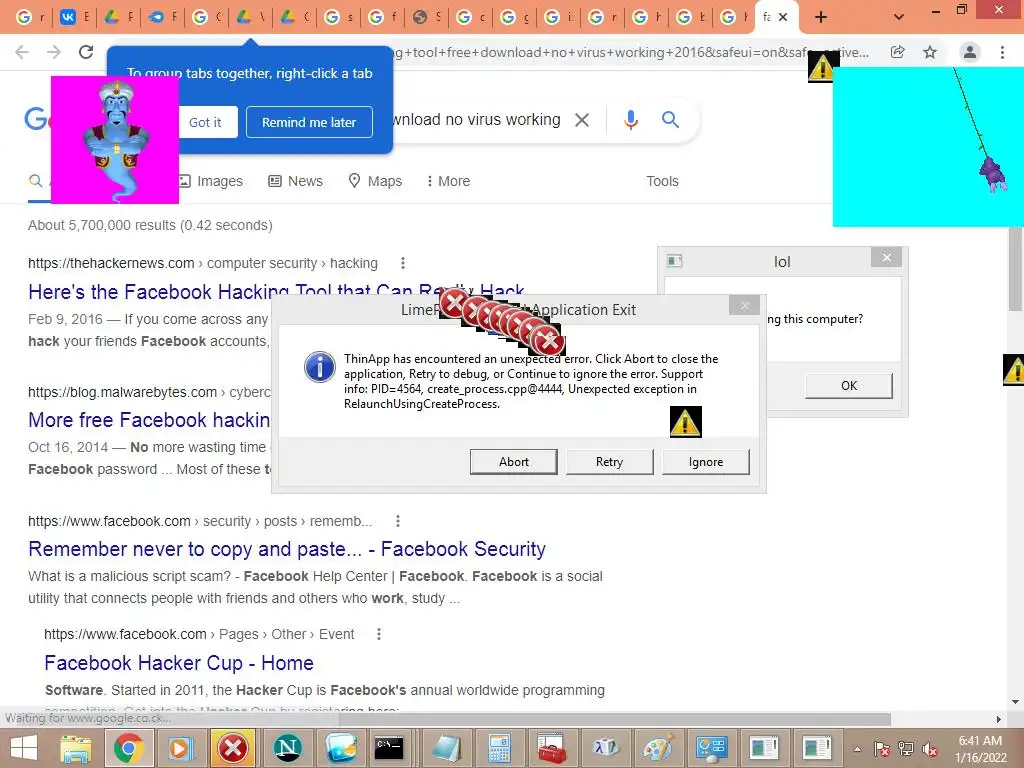The image size is (1024, 768).
Task: Click the blue genie on magenta background
Action: pyautogui.click(x=115, y=140)
